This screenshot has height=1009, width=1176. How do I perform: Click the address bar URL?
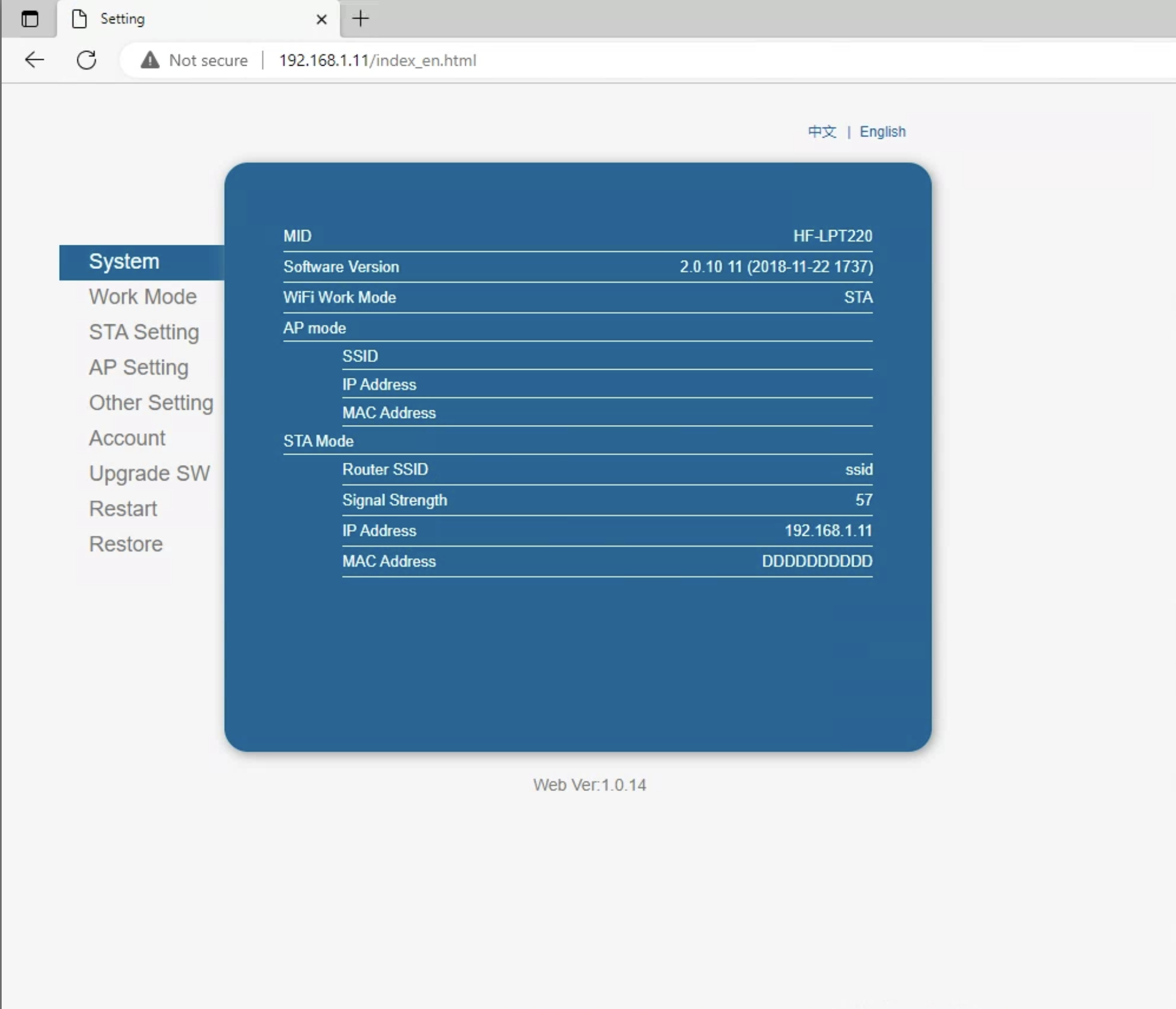[378, 60]
